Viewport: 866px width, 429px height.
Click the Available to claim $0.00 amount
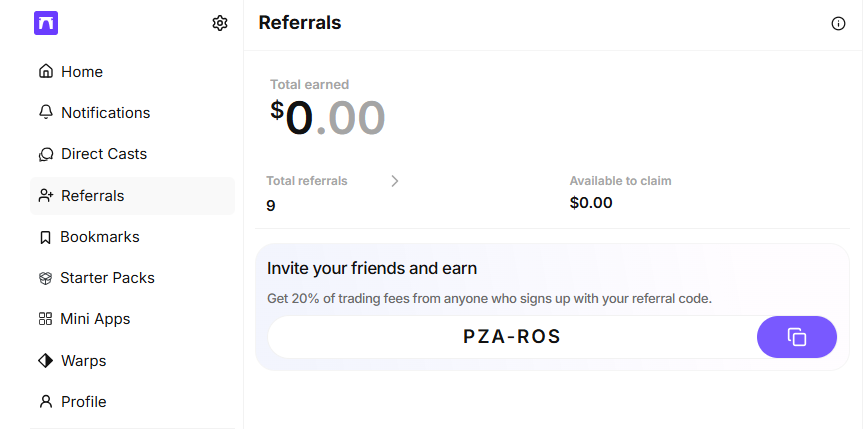(x=591, y=203)
